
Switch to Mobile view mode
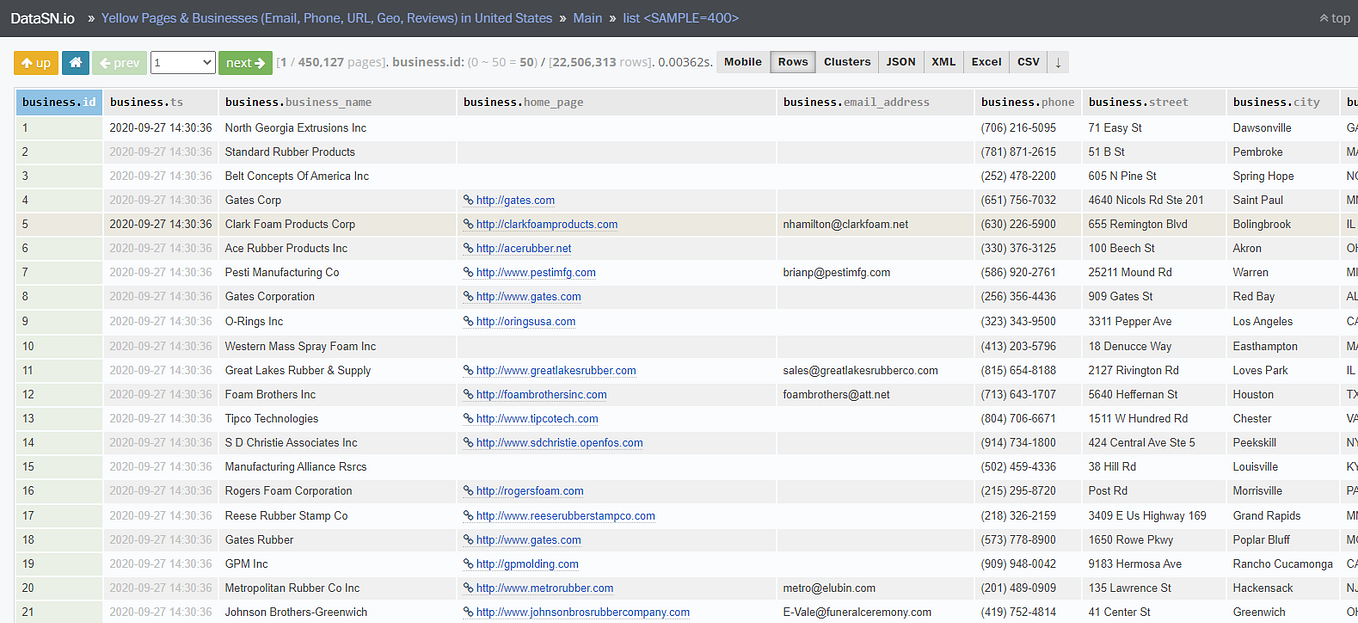tap(742, 61)
